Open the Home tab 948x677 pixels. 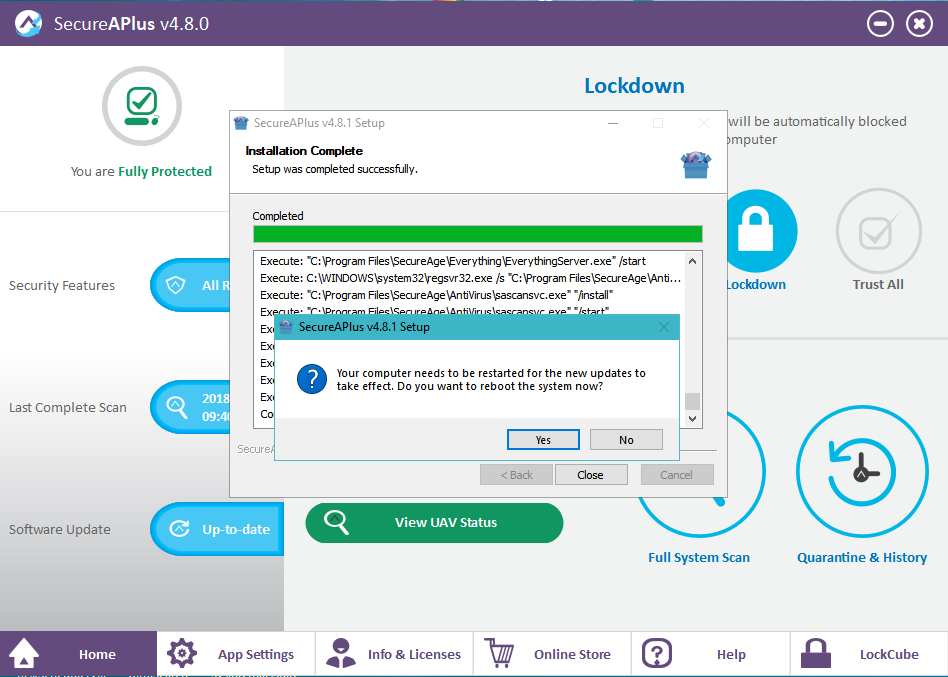coord(79,654)
